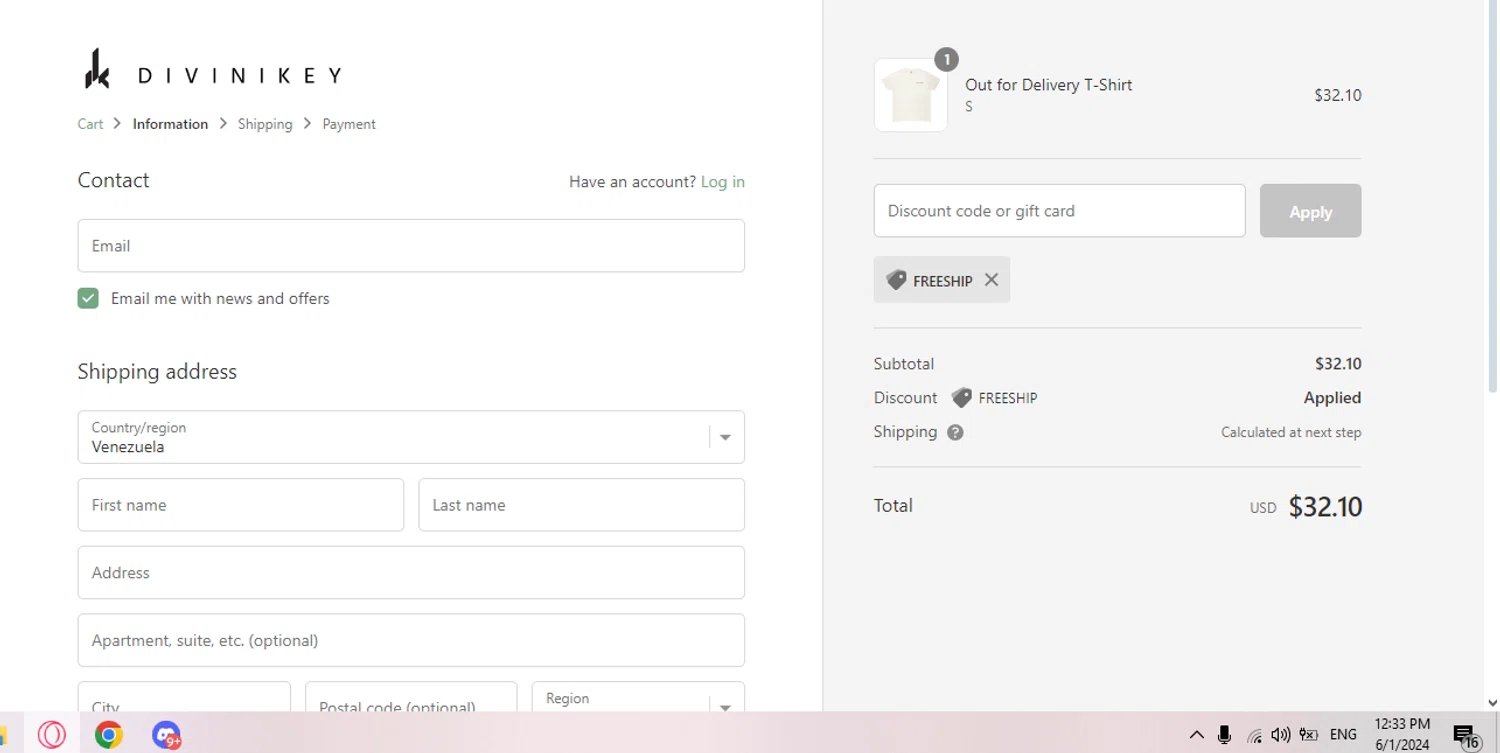The width and height of the screenshot is (1500, 753).
Task: Click the Log in link
Action: point(722,182)
